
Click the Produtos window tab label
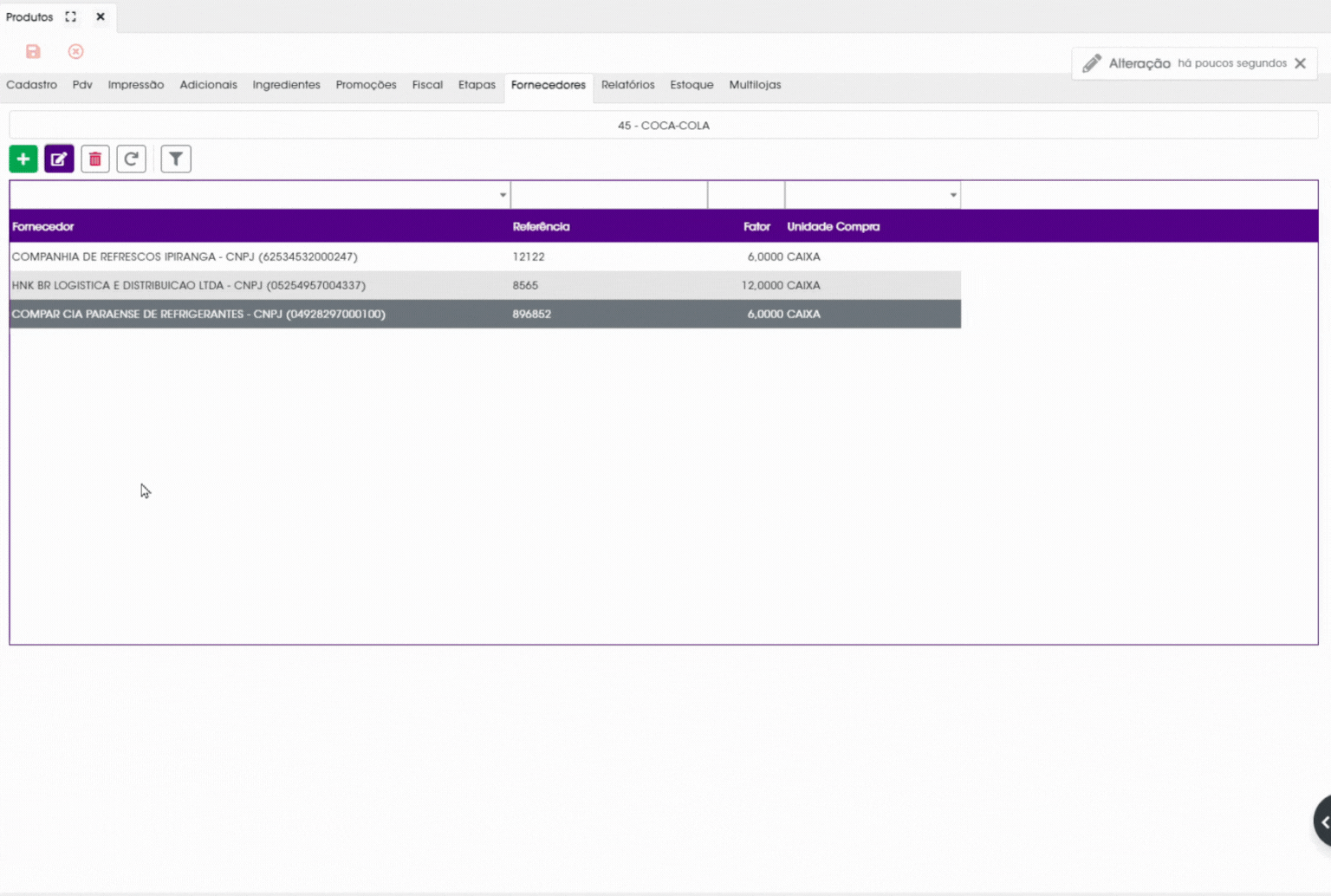tap(29, 16)
